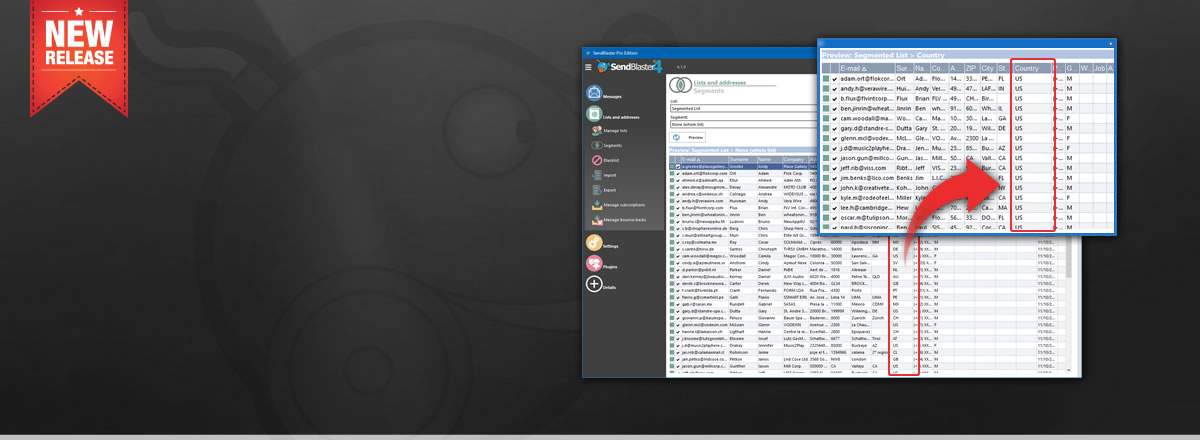This screenshot has width=1200, height=440.
Task: Toggle checkmark for a.greeke@placegallery in main table
Action: 678,167
